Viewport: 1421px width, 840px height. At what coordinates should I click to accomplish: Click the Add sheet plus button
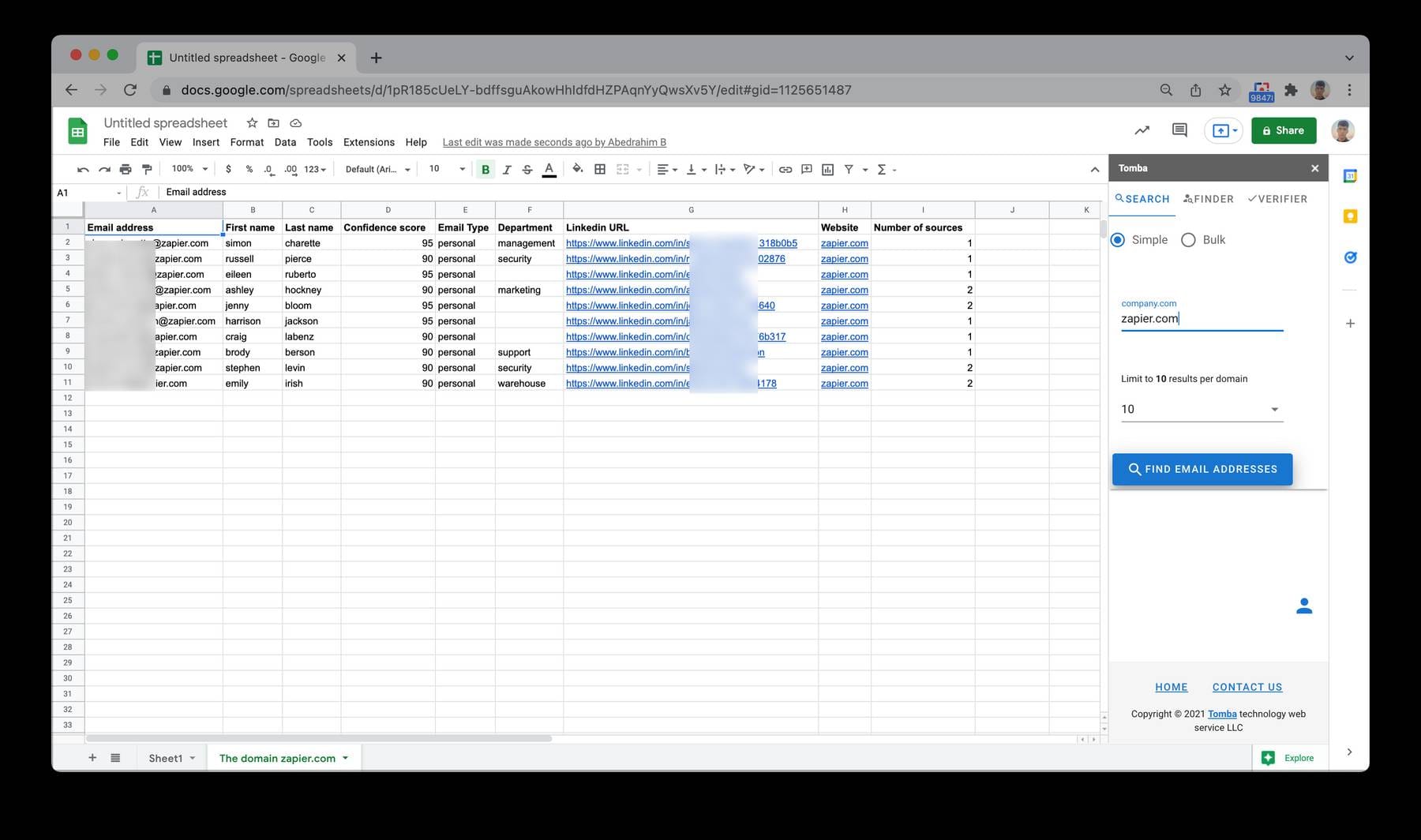[x=92, y=758]
